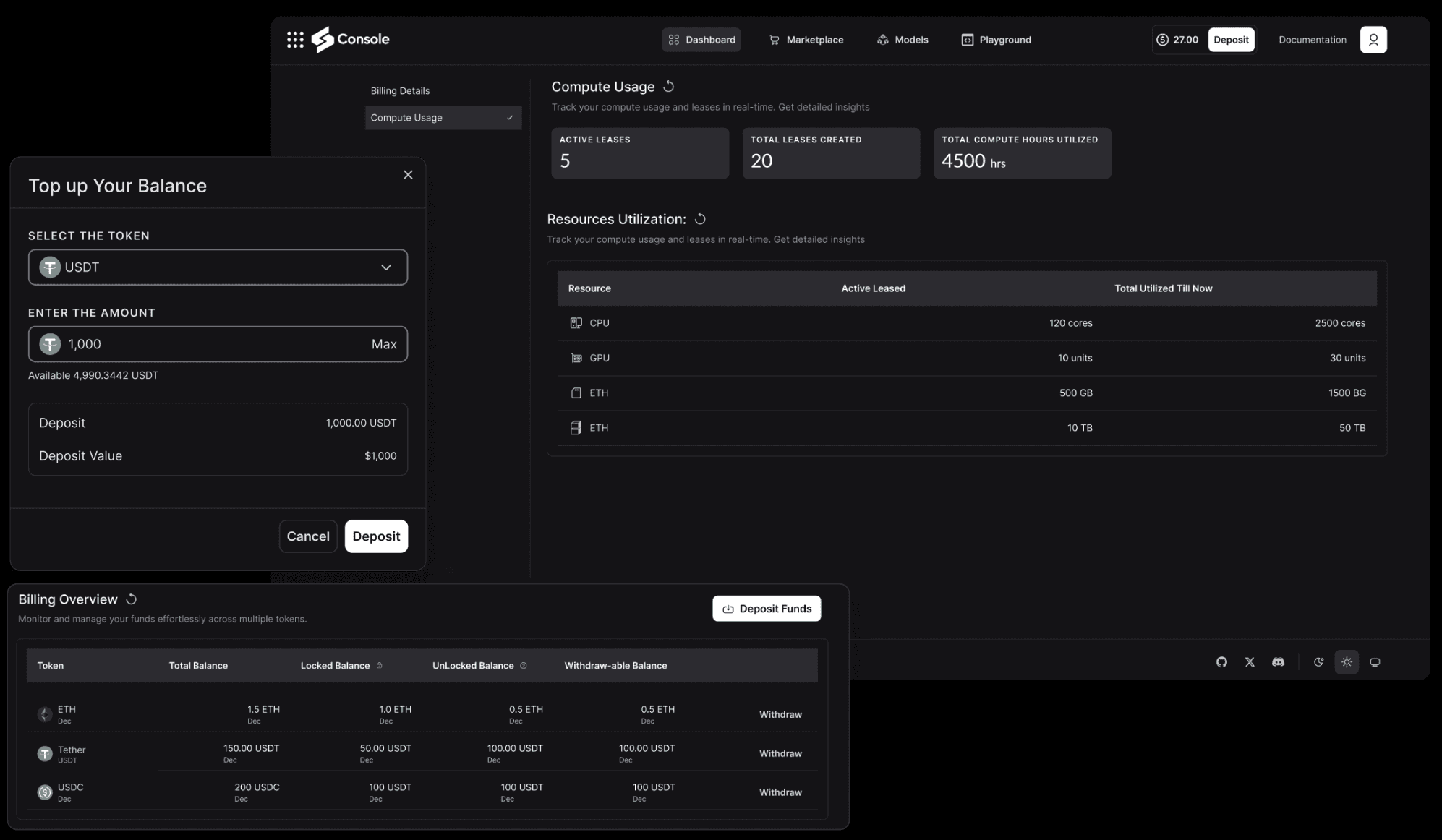Click the Deposit Funds button
The height and width of the screenshot is (840, 1442).
pyautogui.click(x=767, y=609)
